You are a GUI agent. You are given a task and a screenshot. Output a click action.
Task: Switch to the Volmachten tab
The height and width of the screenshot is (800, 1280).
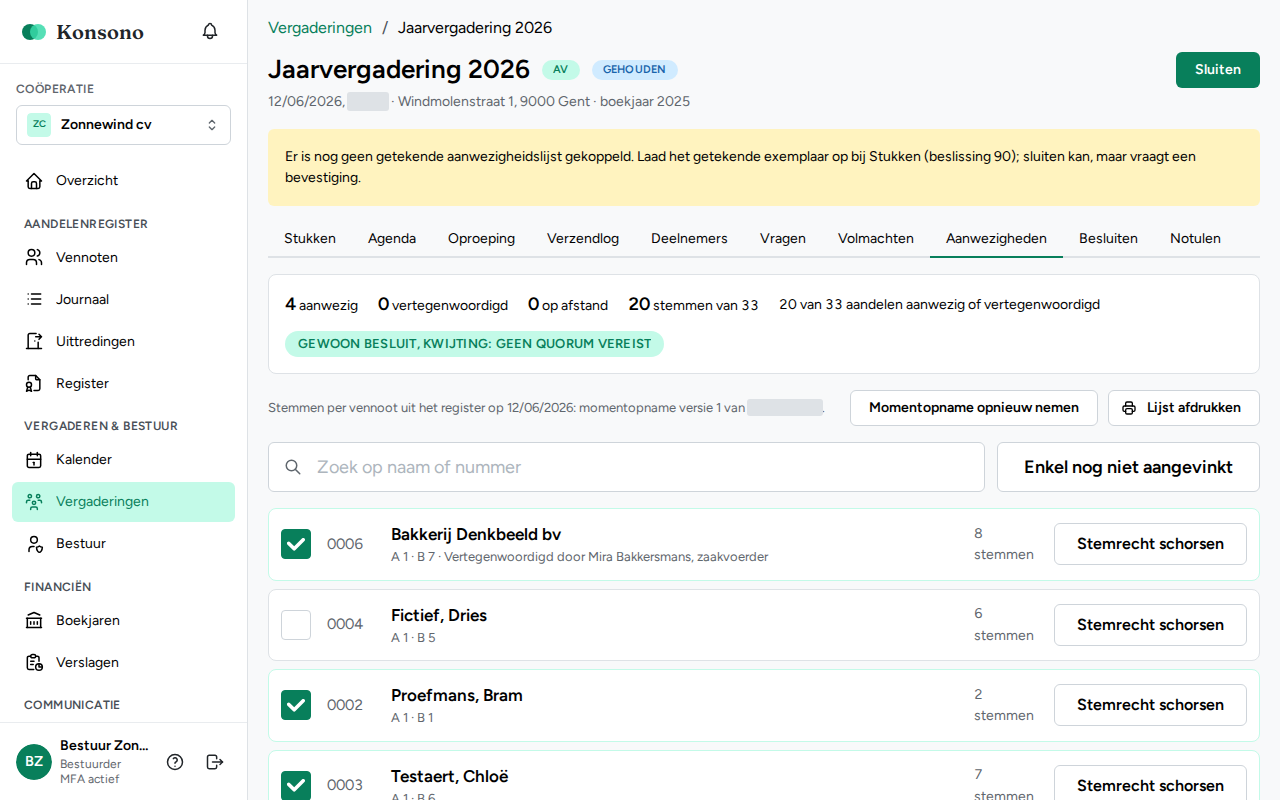[x=876, y=239]
